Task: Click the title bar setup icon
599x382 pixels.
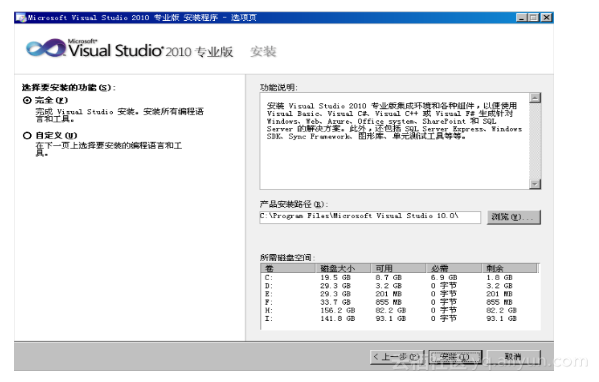Action: coord(21,18)
